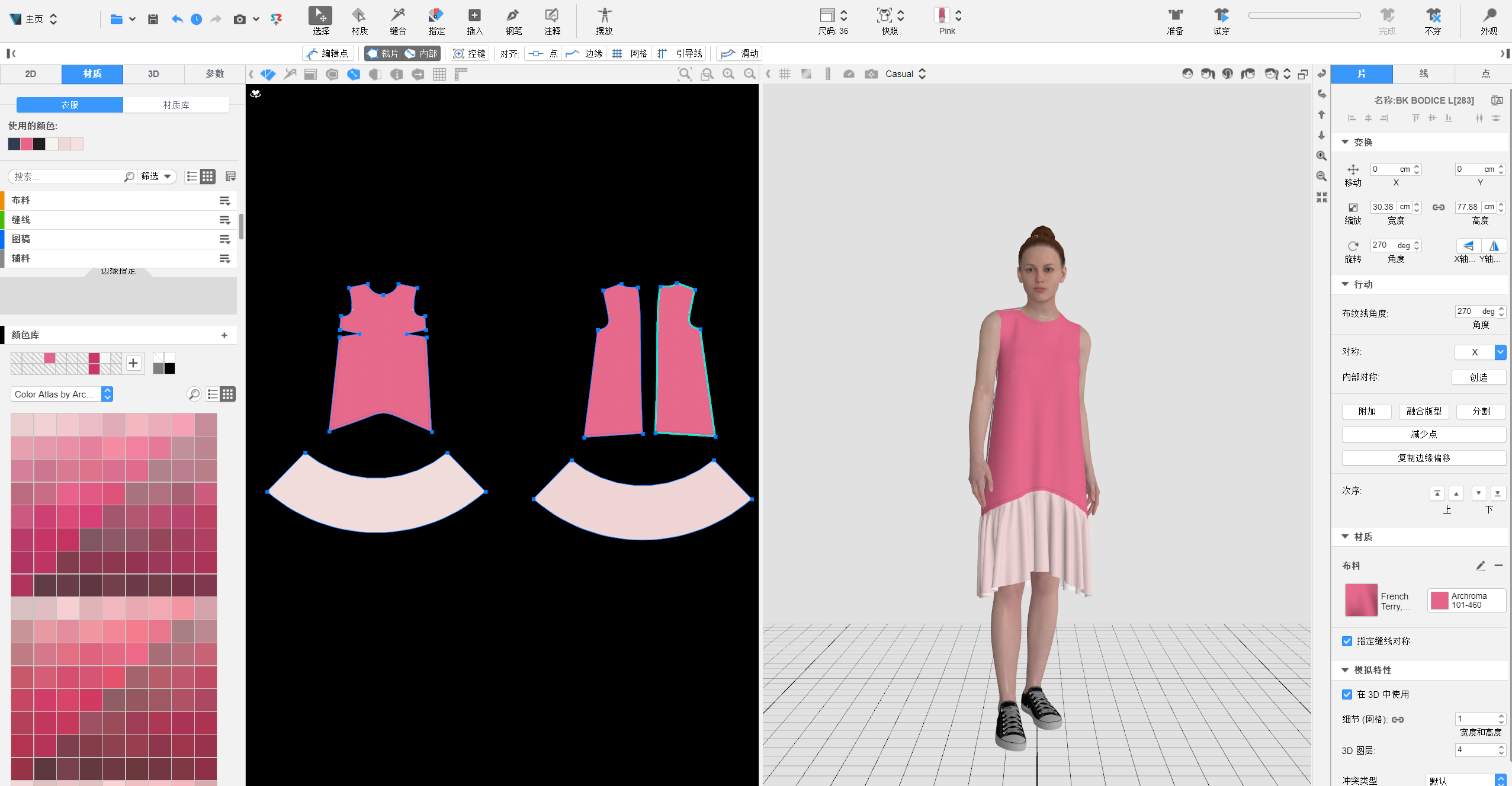Toggle align to 边缘 edges

coord(584,53)
